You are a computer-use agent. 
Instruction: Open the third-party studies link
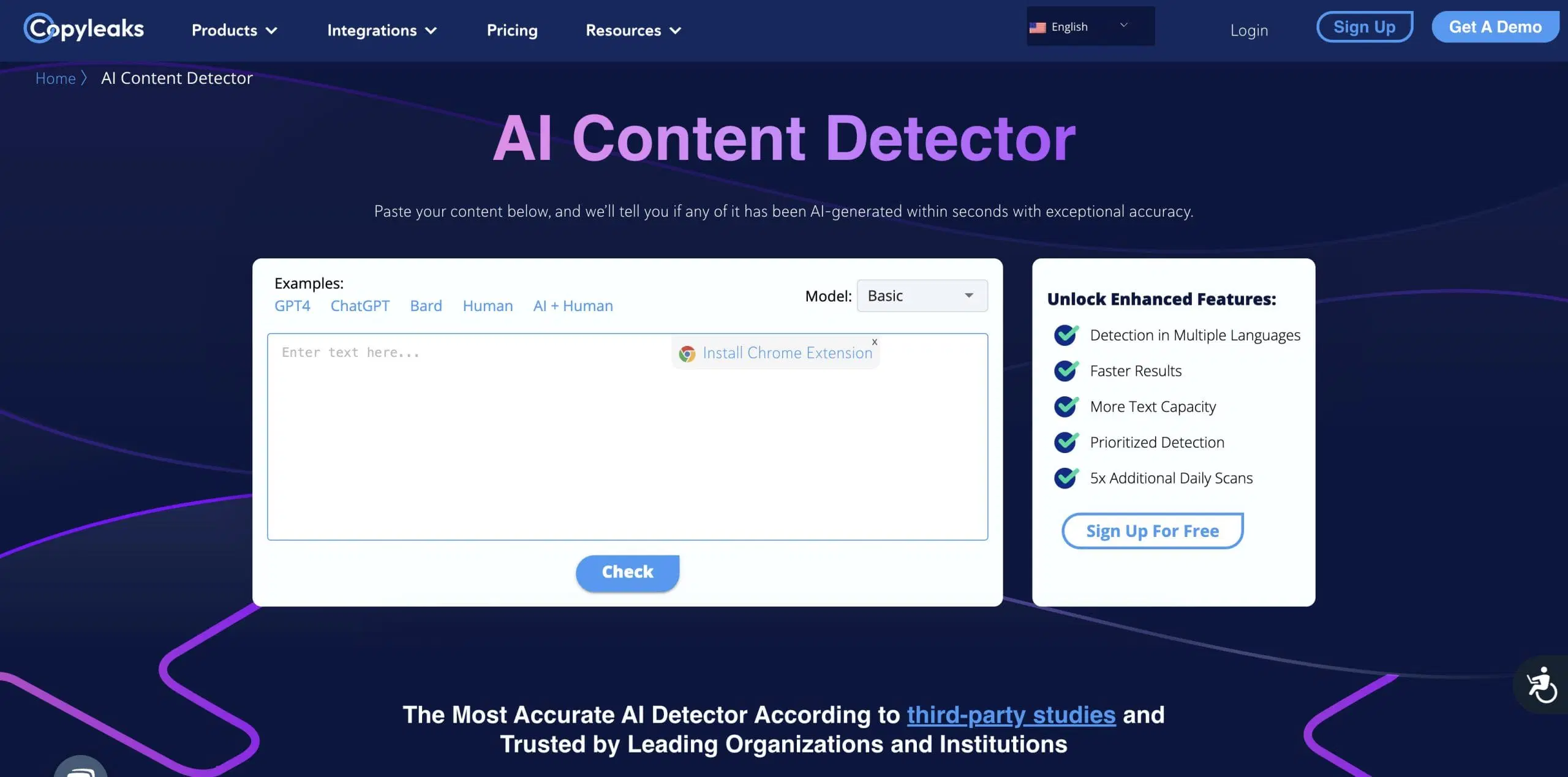click(1011, 715)
